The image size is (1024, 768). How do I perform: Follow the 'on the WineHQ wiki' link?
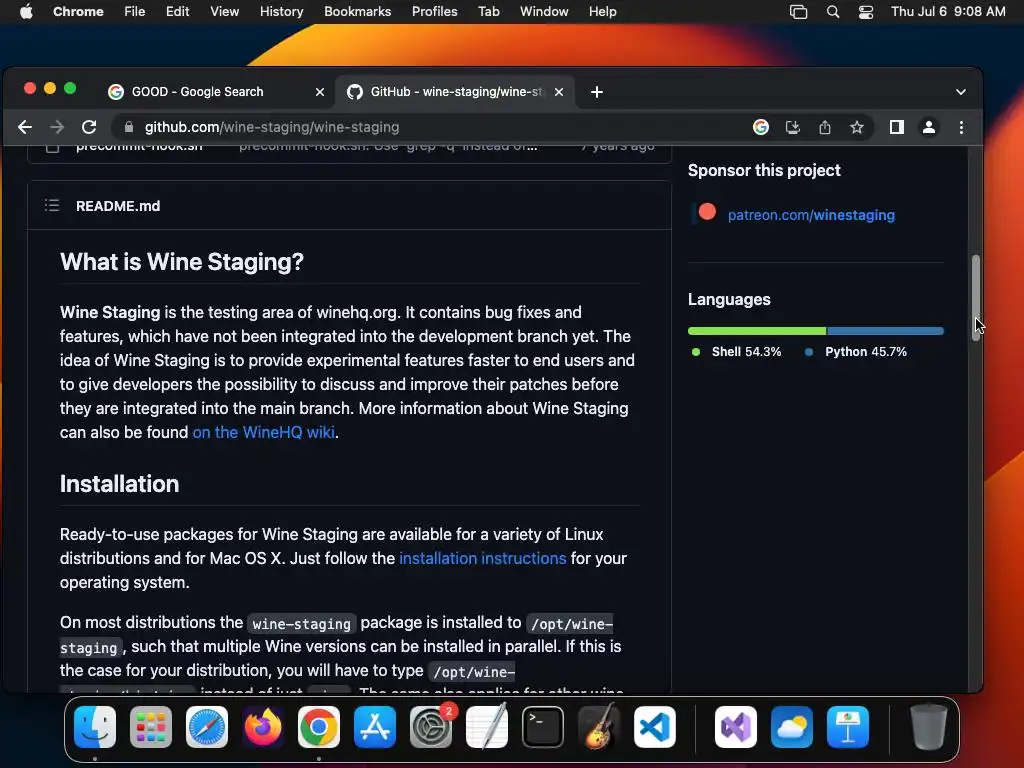click(263, 432)
